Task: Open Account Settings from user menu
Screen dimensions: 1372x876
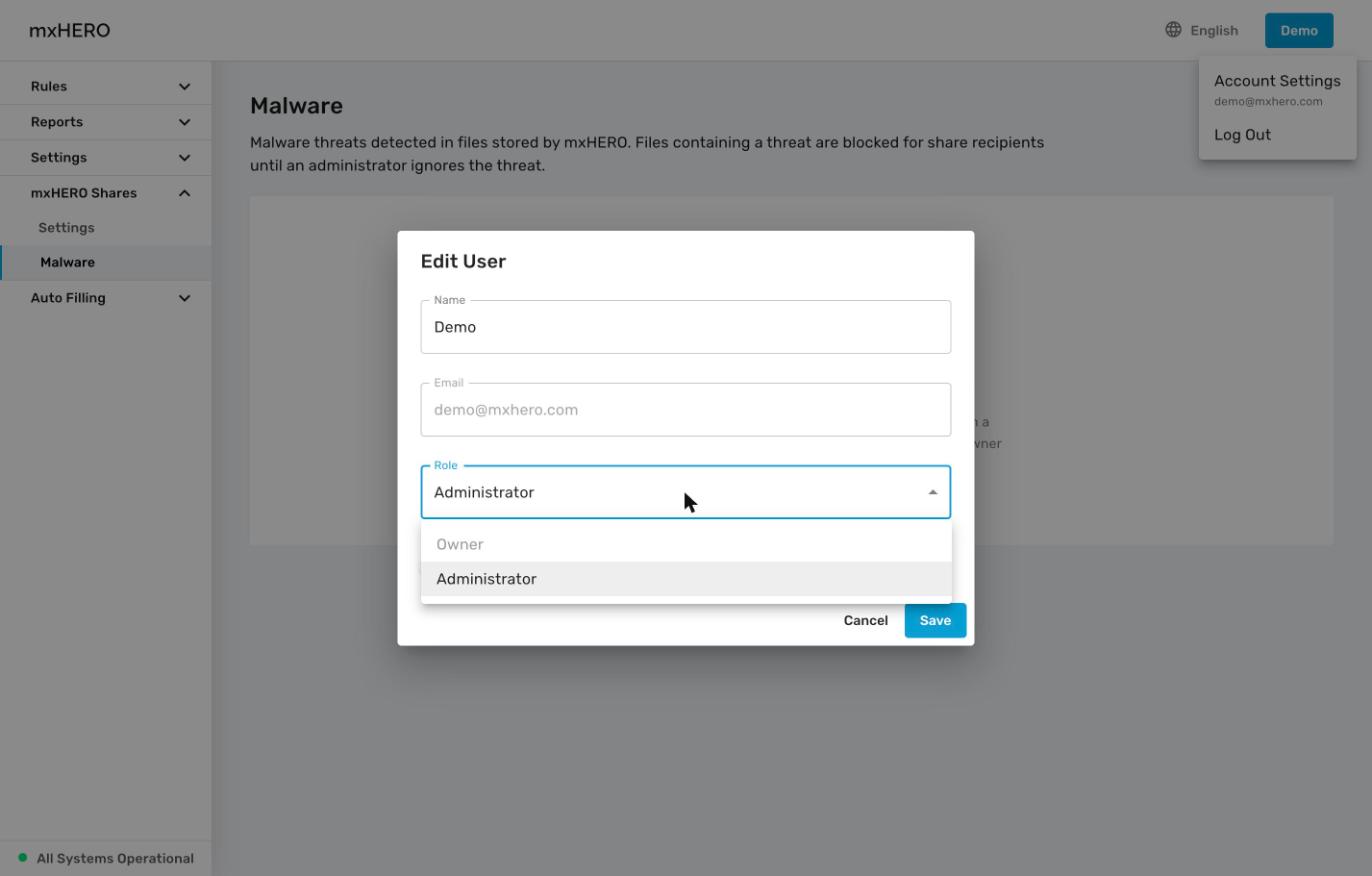Action: (x=1277, y=81)
